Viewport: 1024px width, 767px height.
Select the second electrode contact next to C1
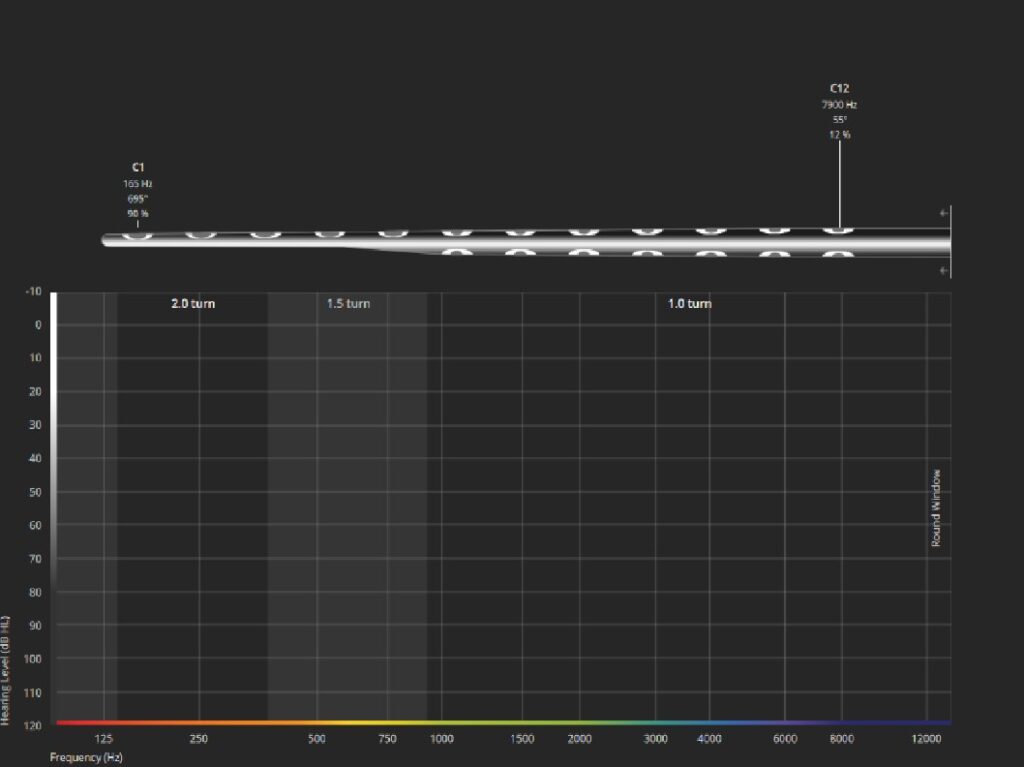(x=200, y=234)
